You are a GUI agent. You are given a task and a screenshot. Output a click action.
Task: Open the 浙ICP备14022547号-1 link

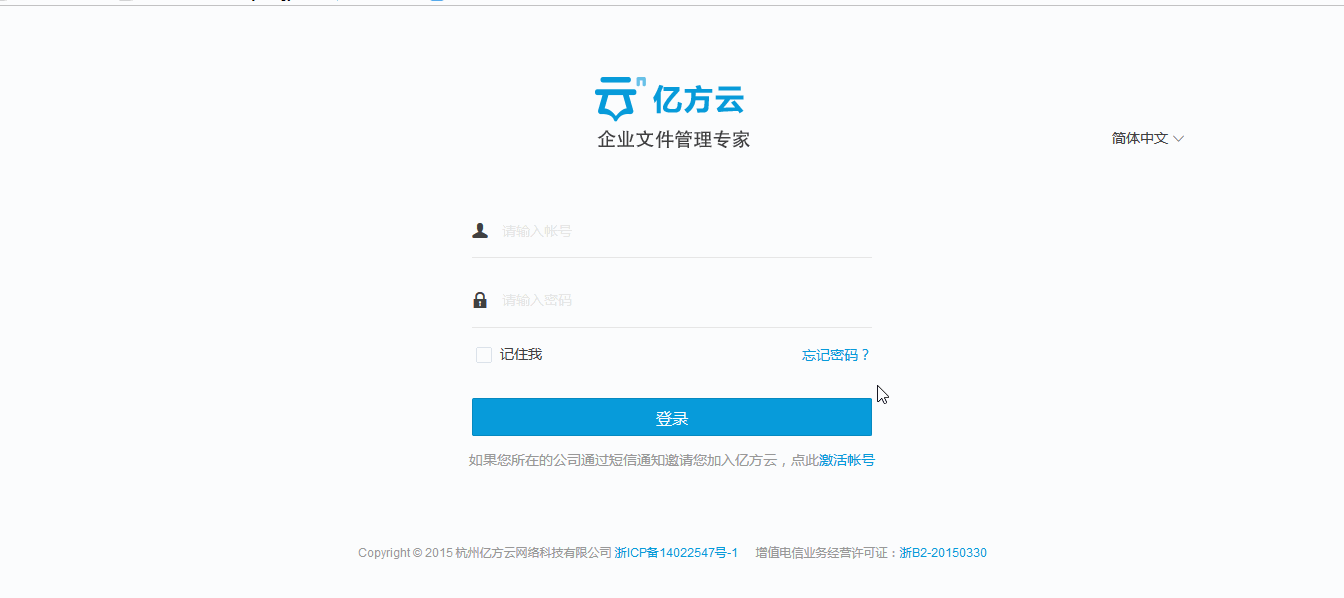(676, 553)
